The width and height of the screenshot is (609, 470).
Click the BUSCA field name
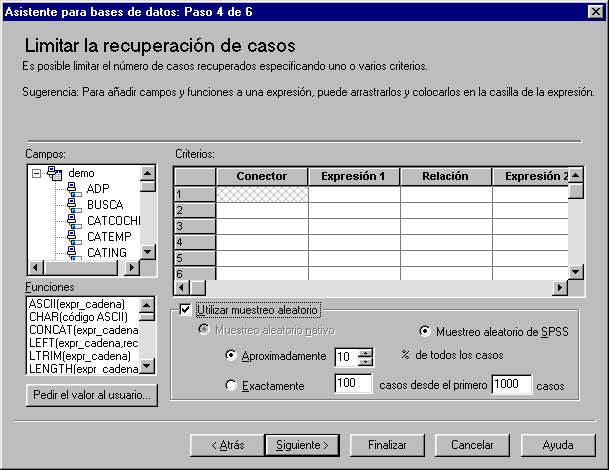[x=105, y=205]
